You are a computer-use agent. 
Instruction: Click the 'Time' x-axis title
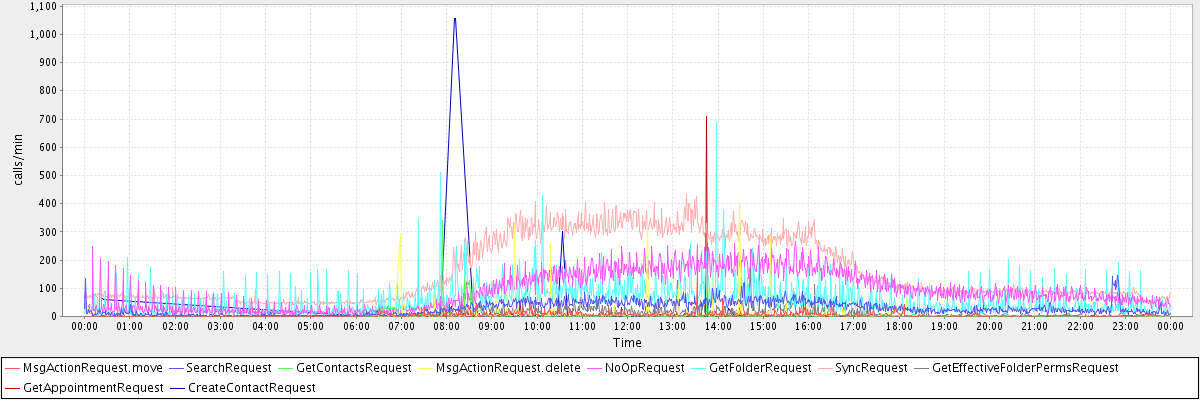point(627,342)
